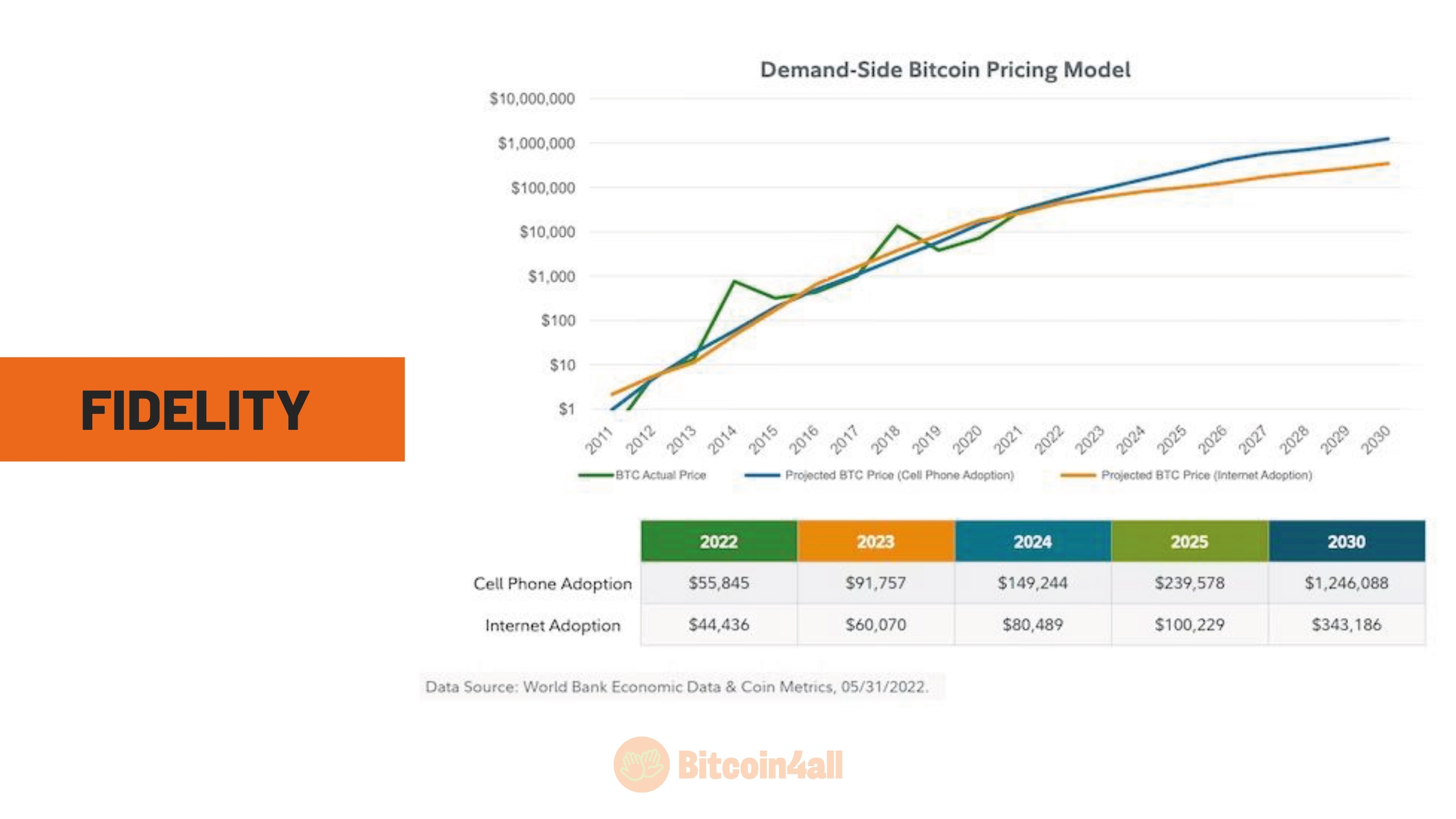Click the Demand-Side Bitcoin Pricing Model title
This screenshot has width=1456, height=819.
coord(945,70)
